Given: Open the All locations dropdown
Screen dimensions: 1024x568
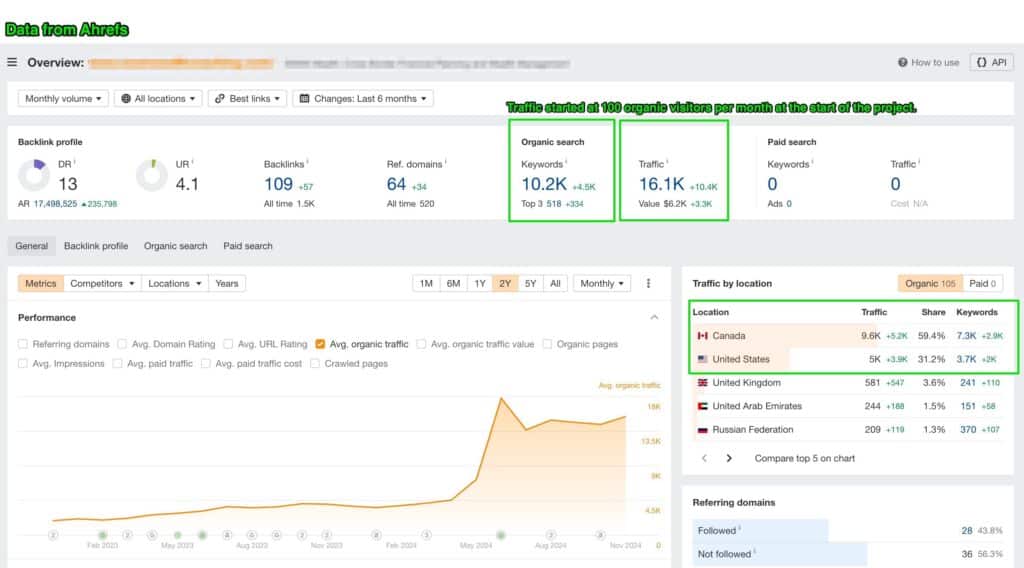Looking at the screenshot, I should point(158,99).
